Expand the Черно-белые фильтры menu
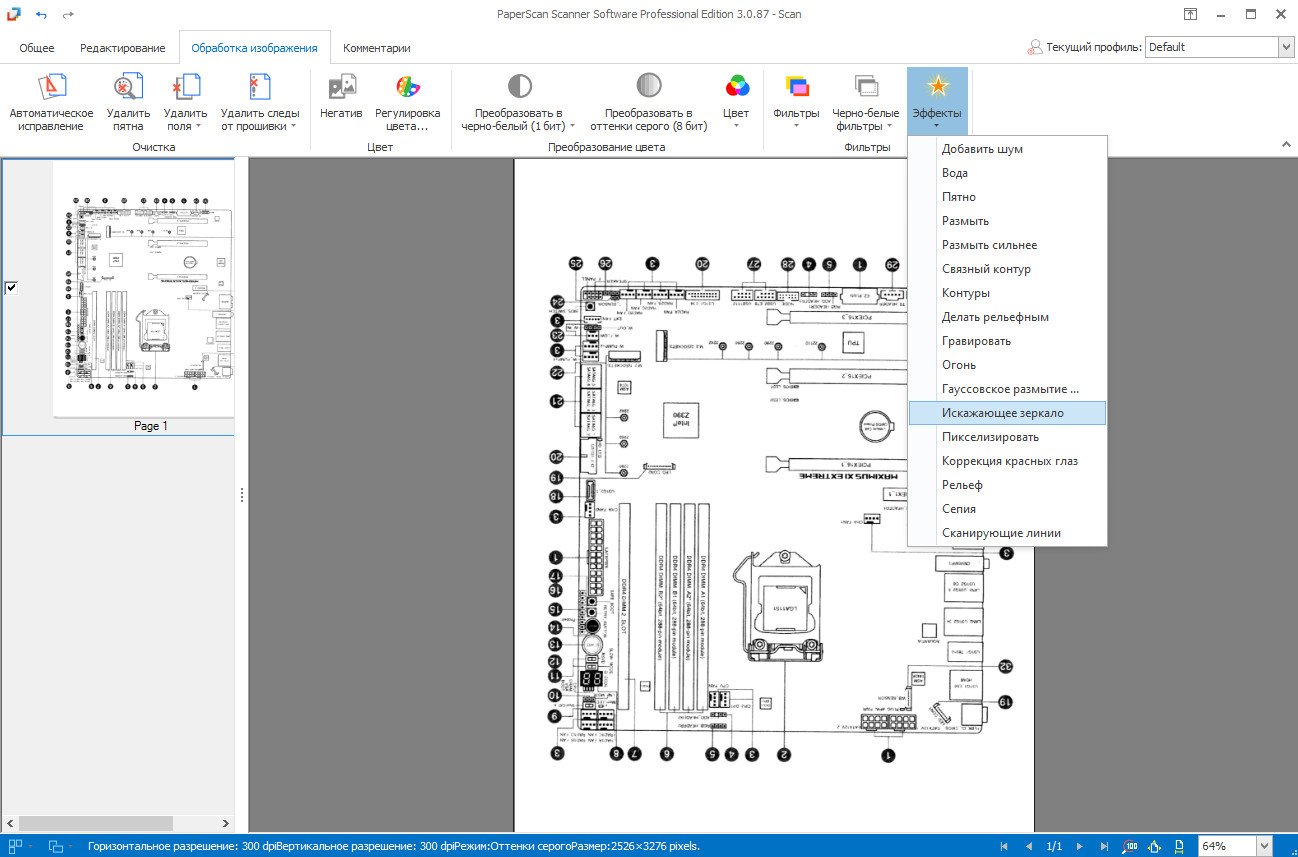Image resolution: width=1298 pixels, height=857 pixels. tap(866, 126)
